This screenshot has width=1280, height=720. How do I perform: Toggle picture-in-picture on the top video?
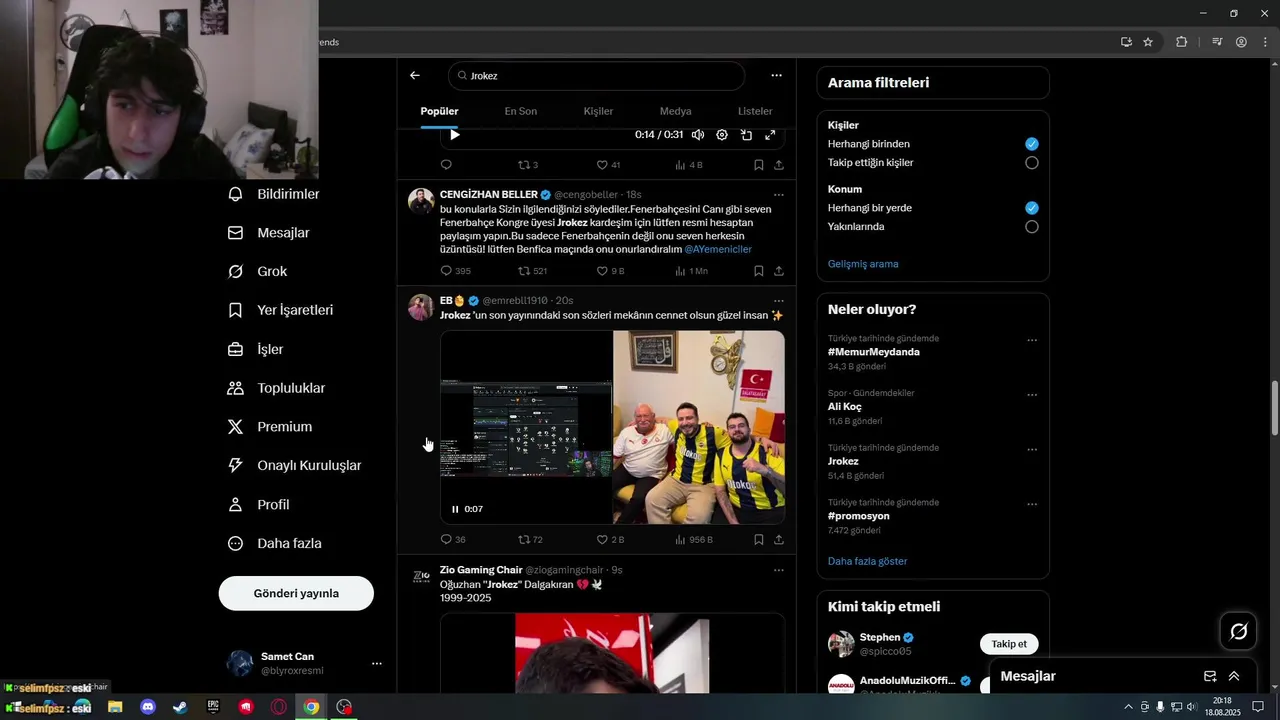pyautogui.click(x=746, y=135)
